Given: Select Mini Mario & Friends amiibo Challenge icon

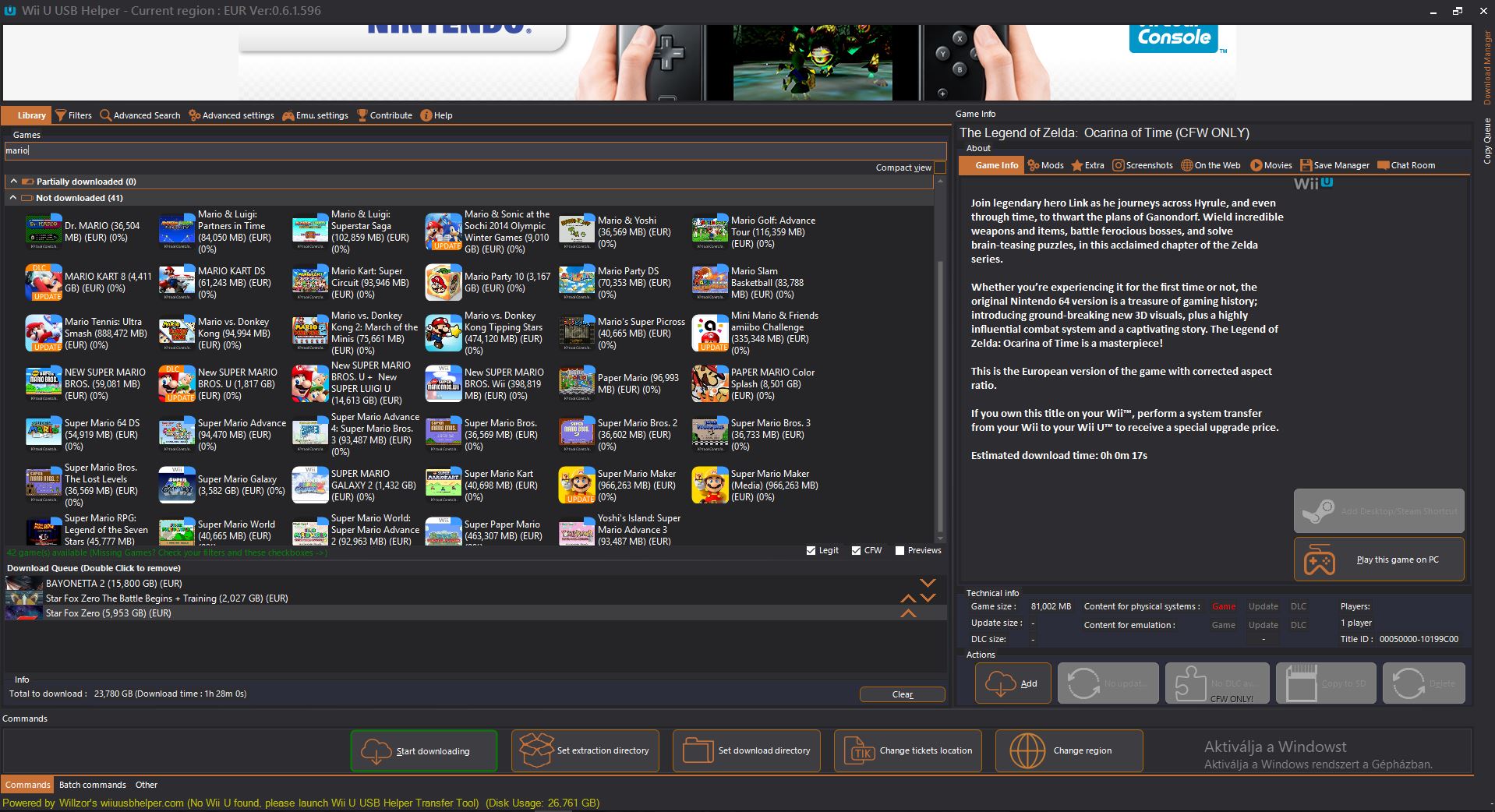Looking at the screenshot, I should pyautogui.click(x=710, y=333).
